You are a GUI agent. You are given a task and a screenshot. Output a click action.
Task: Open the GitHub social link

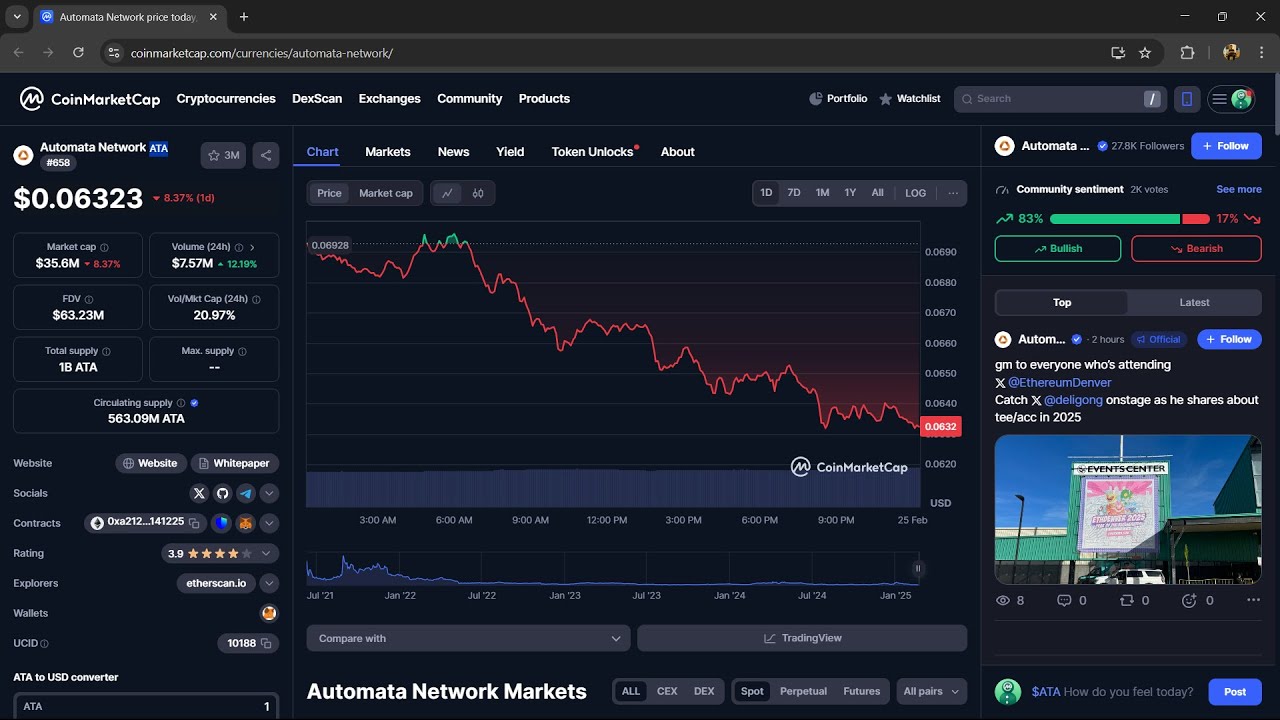point(222,493)
